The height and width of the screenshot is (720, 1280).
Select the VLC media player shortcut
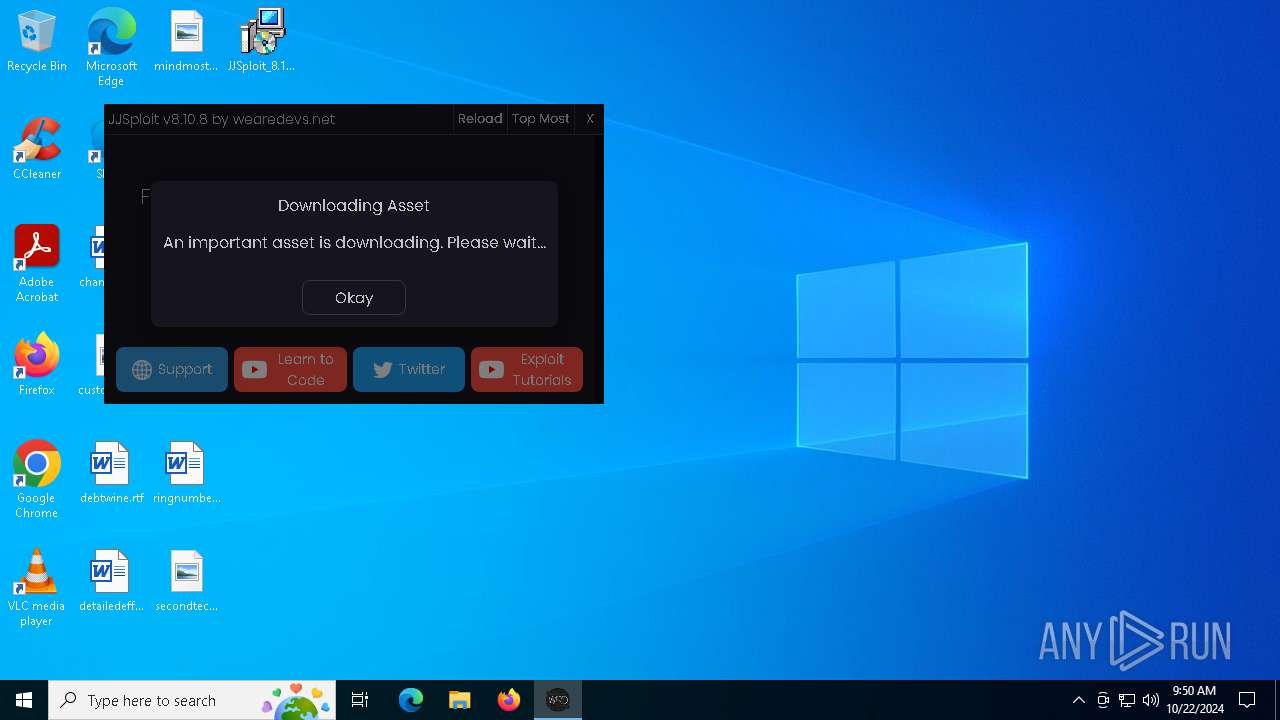click(37, 588)
